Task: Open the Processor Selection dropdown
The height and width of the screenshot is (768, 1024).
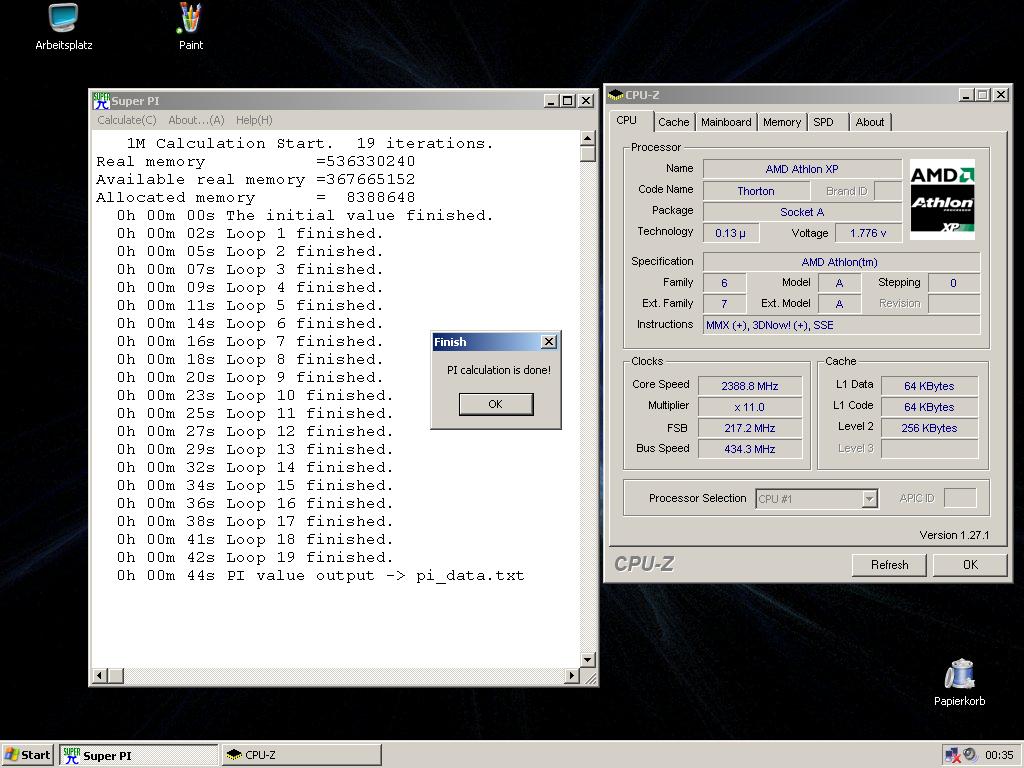Action: (x=869, y=499)
